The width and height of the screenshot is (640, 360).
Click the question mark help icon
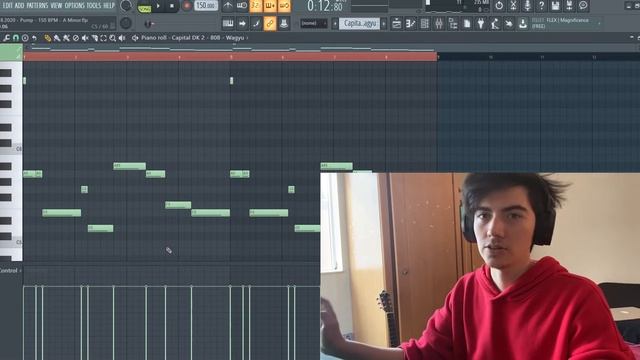(x=541, y=6)
